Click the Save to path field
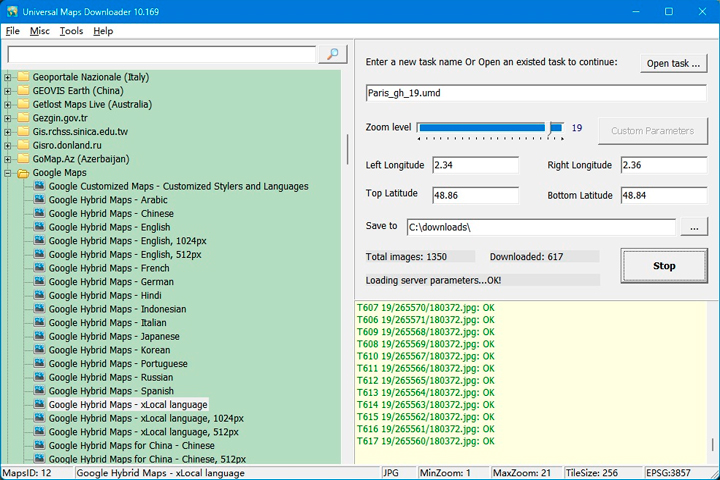 coord(541,227)
